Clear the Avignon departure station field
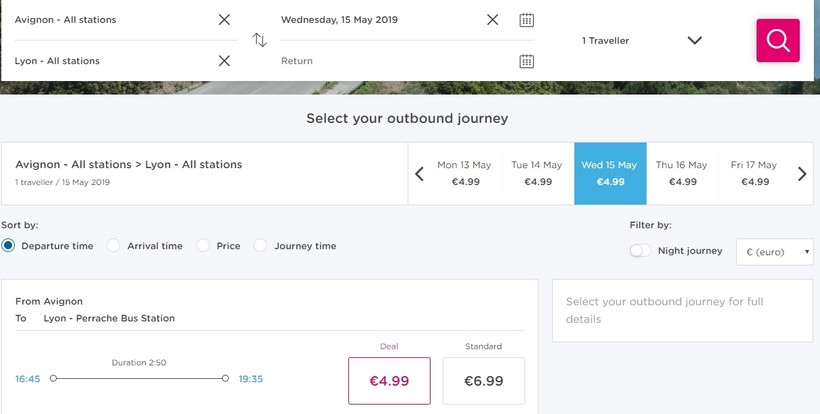The image size is (820, 414). 224,20
